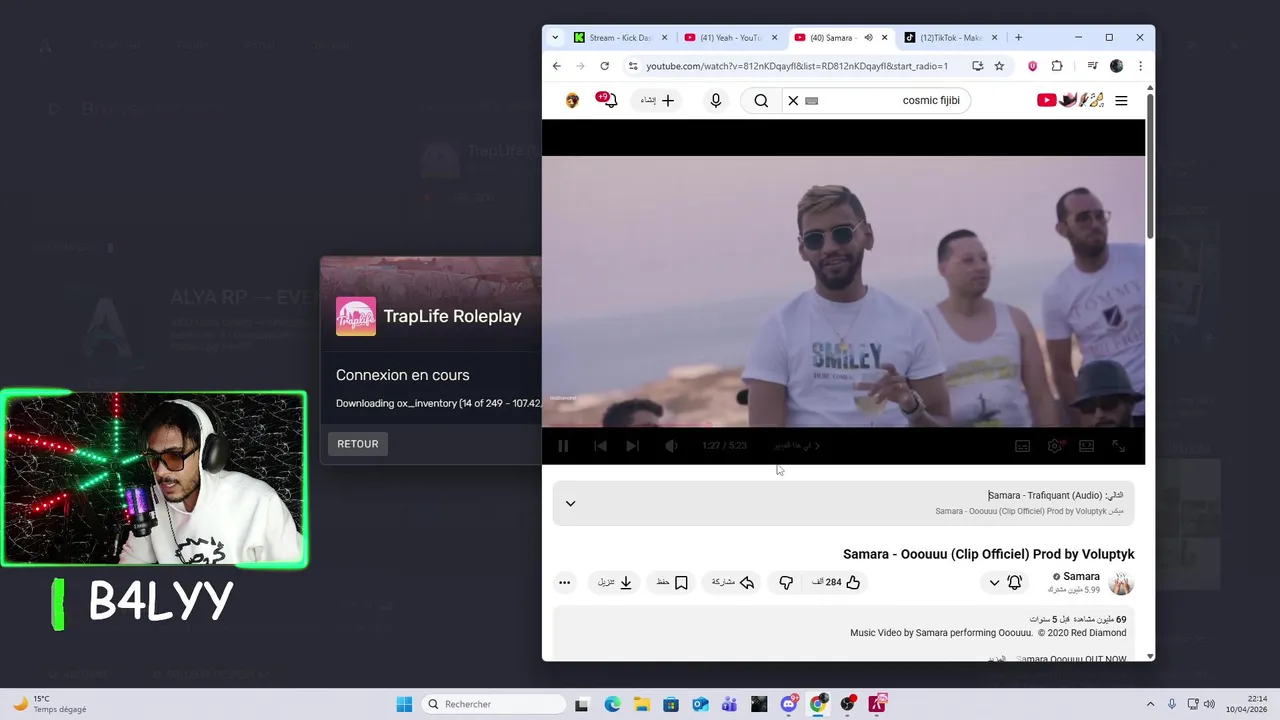The image size is (1280, 720).
Task: Show hidden system tray icons
Action: tap(1150, 704)
